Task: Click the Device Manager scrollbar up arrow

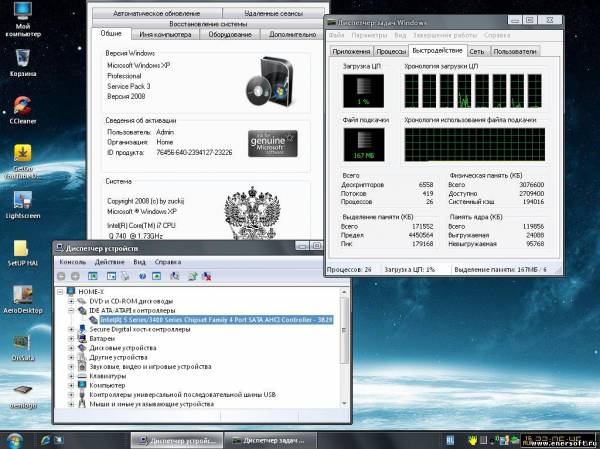Action: point(344,292)
